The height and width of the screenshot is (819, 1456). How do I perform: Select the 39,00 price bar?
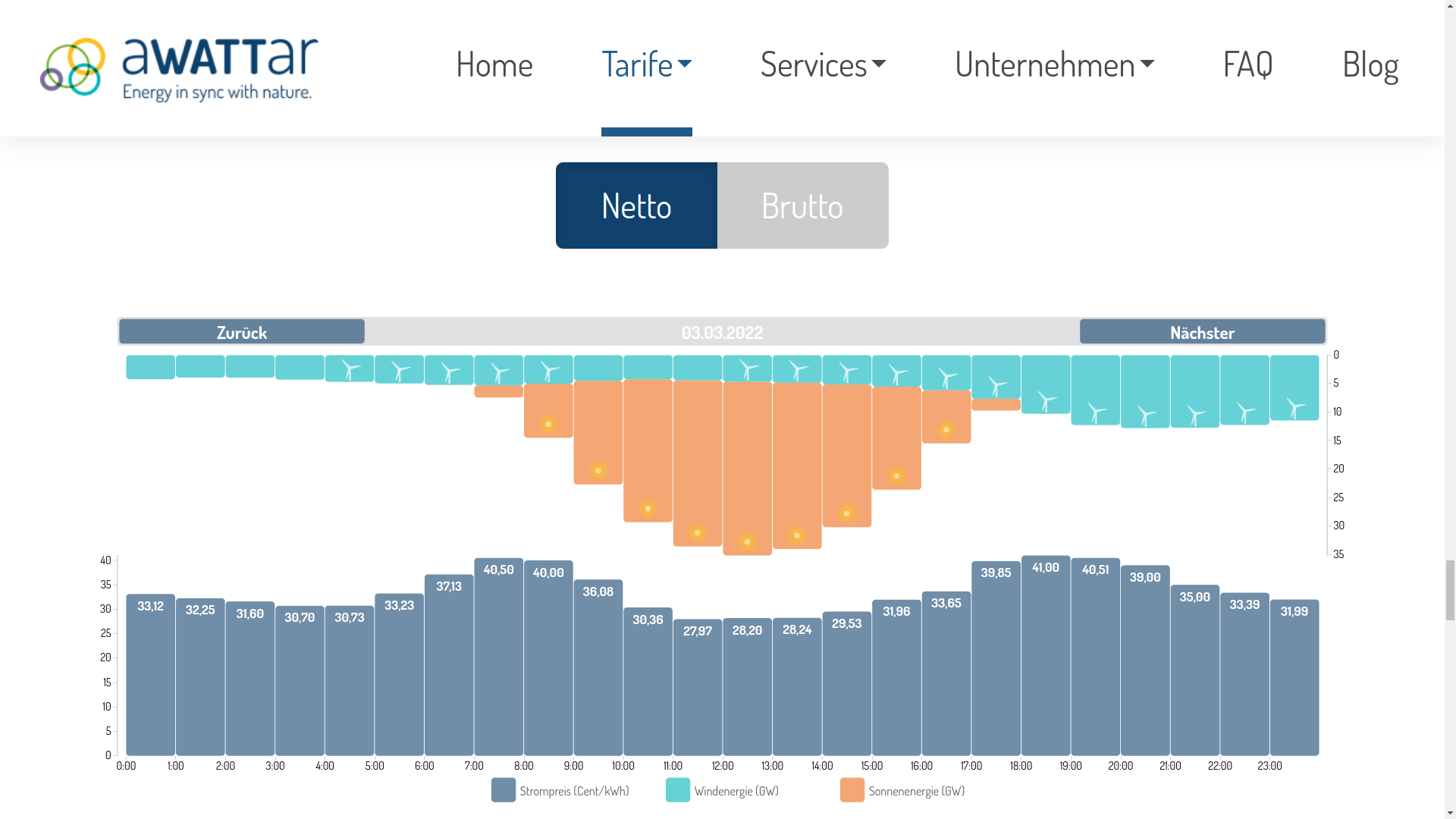click(1145, 661)
